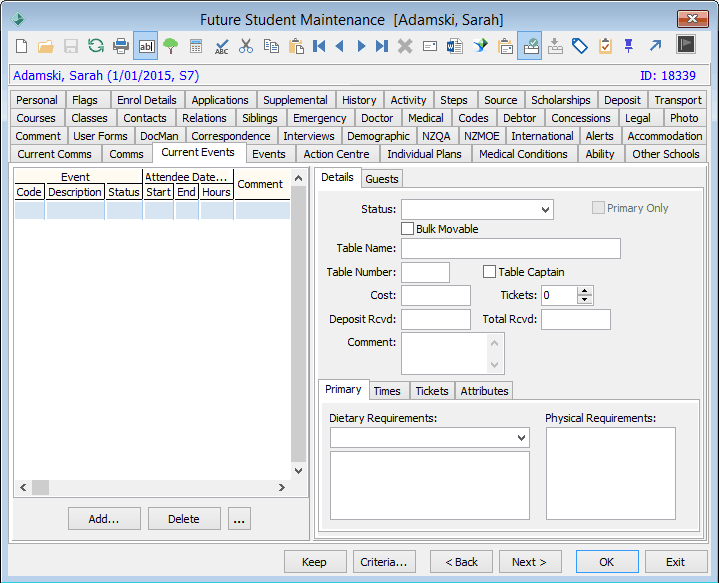
Task: Click the Cut scissors icon
Action: tap(246, 46)
